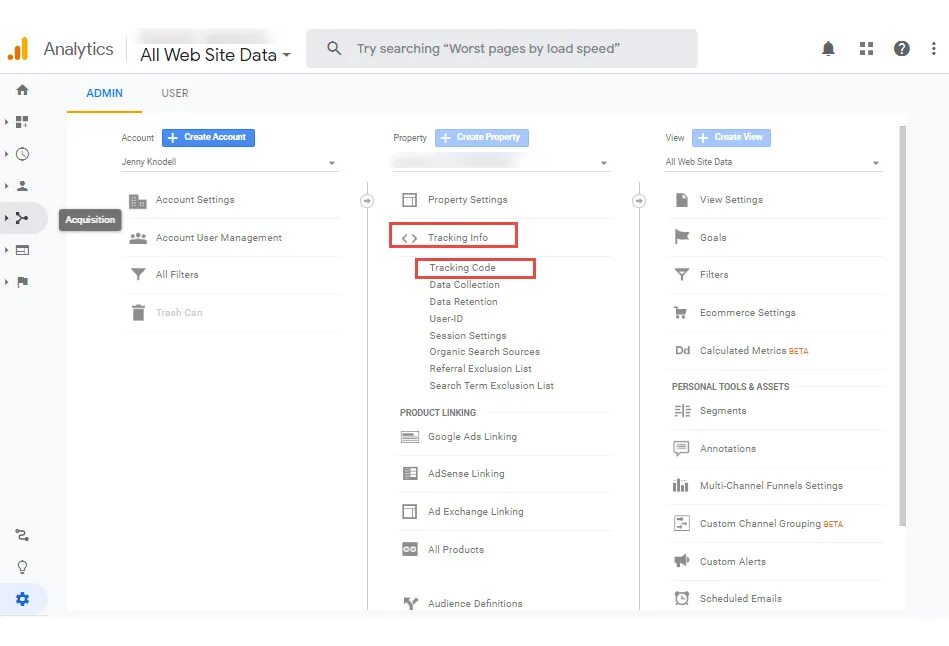Expand the Account dropdown showing Jenny Knodell
Viewport: 949px width, 646px height.
click(229, 162)
